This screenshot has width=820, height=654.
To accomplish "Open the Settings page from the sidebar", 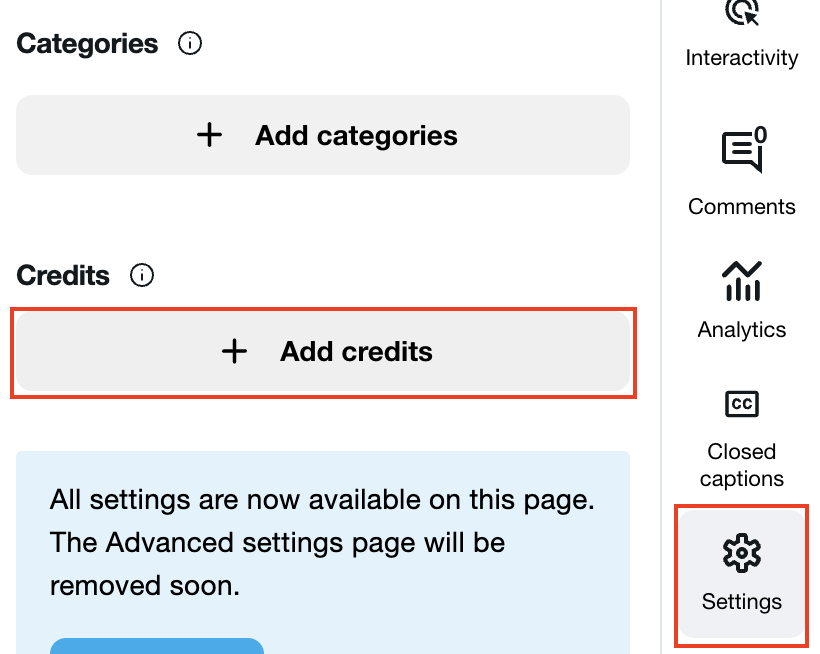I will point(741,575).
